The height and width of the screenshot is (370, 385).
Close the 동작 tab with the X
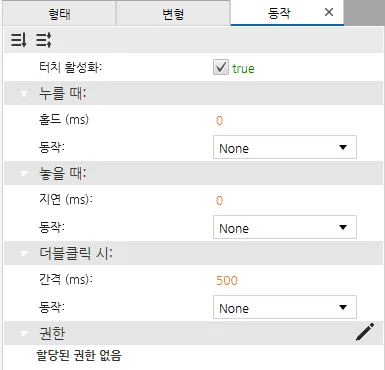coord(329,12)
